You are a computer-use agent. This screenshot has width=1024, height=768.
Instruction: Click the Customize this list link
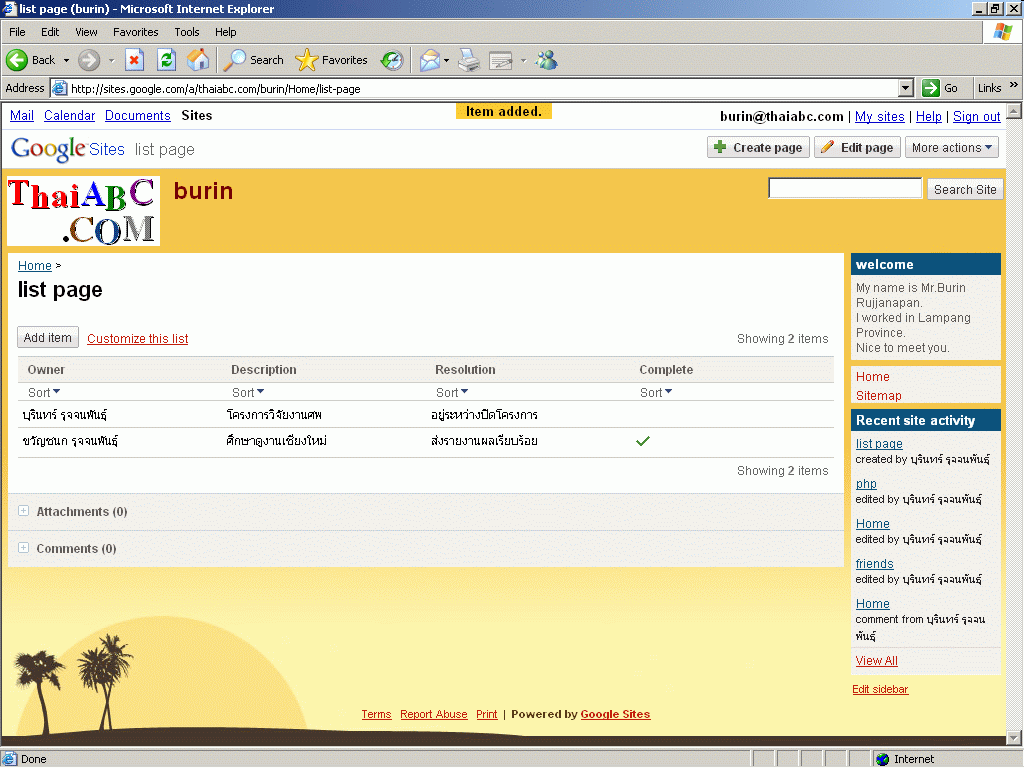[138, 339]
